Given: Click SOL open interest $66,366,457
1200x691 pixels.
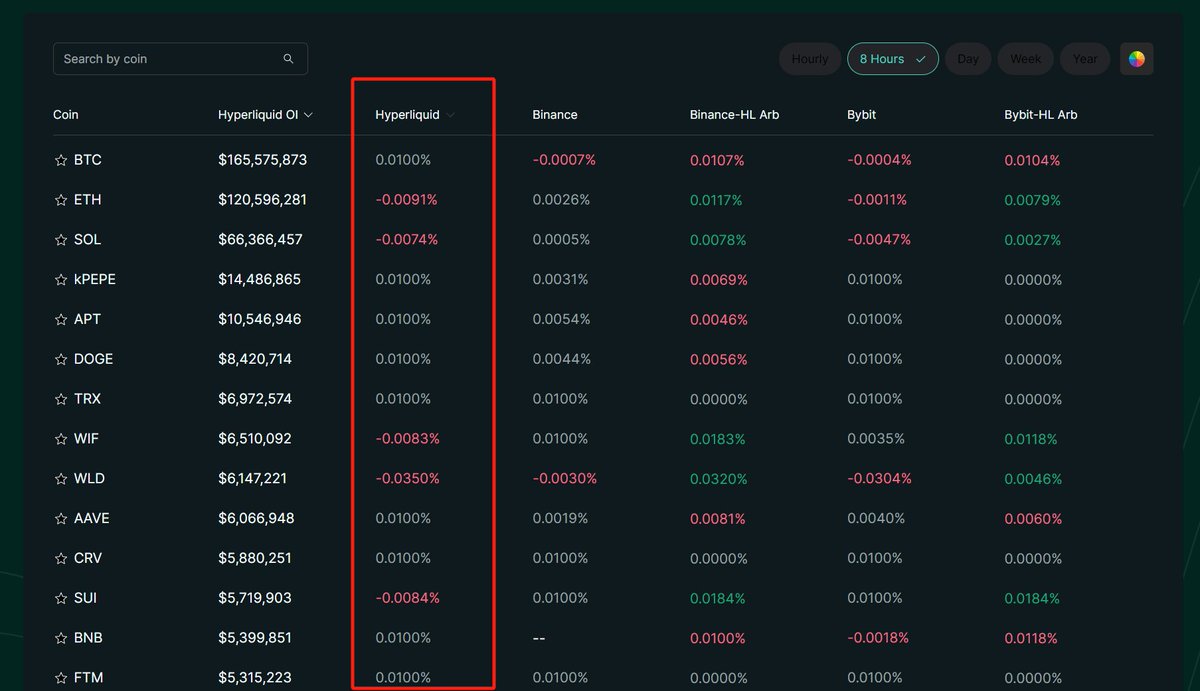Looking at the screenshot, I should point(260,240).
